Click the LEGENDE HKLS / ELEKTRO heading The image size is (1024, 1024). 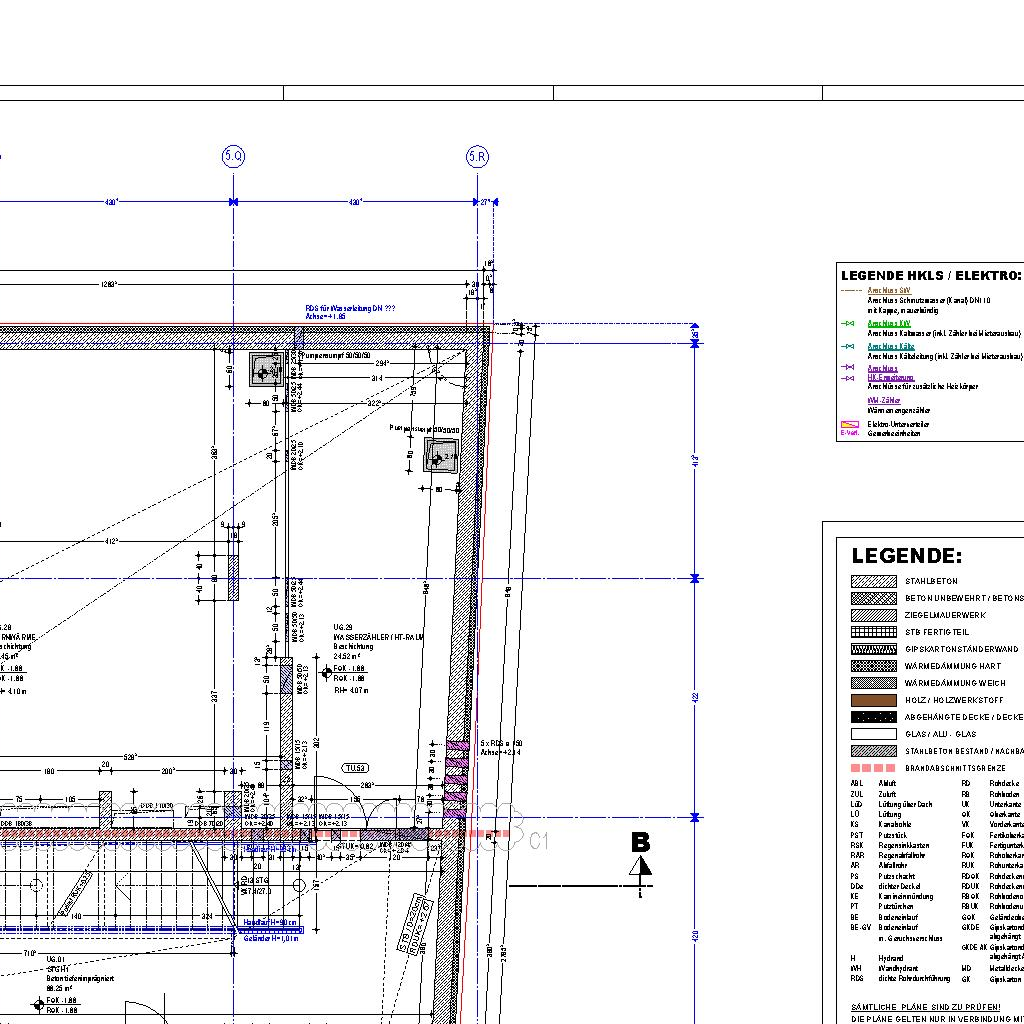point(930,275)
